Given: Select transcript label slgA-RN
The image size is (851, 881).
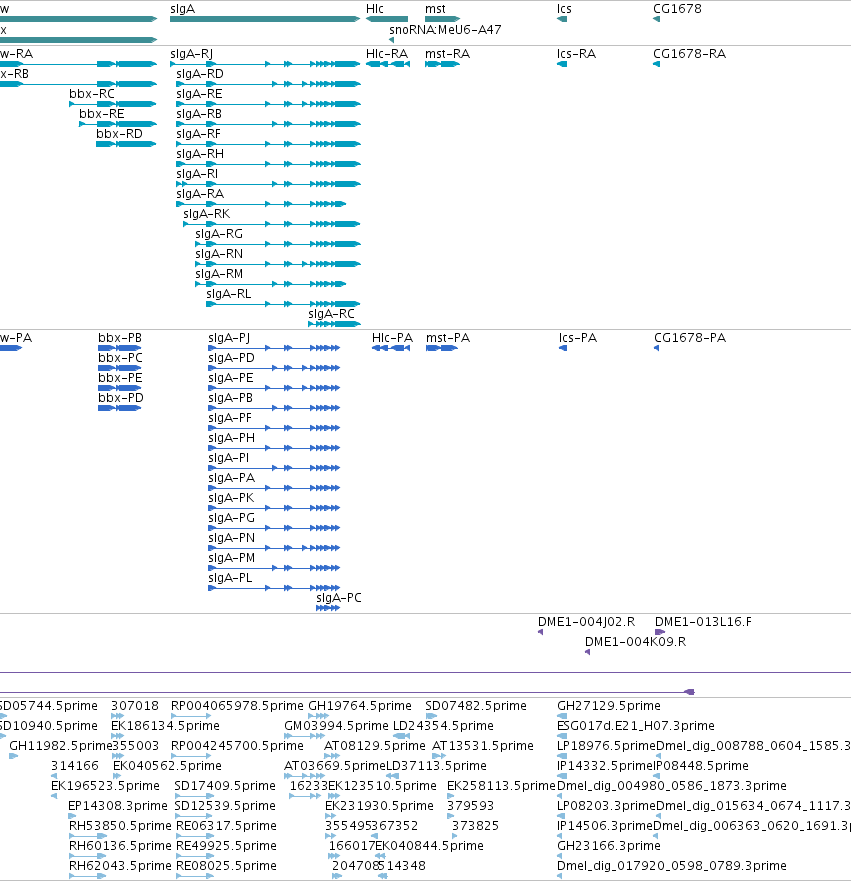Looking at the screenshot, I should (219, 254).
